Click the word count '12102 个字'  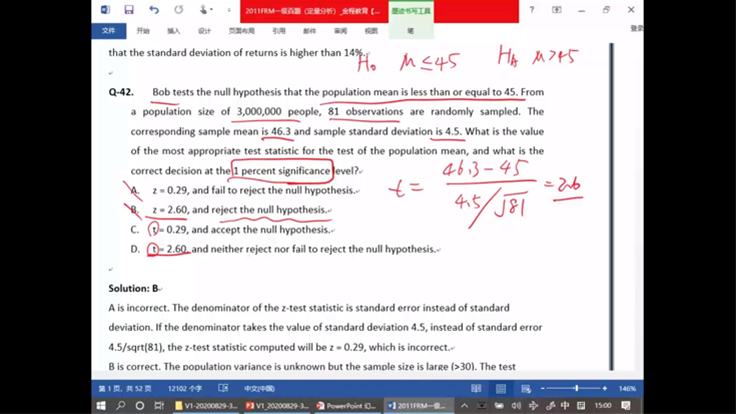pyautogui.click(x=185, y=389)
